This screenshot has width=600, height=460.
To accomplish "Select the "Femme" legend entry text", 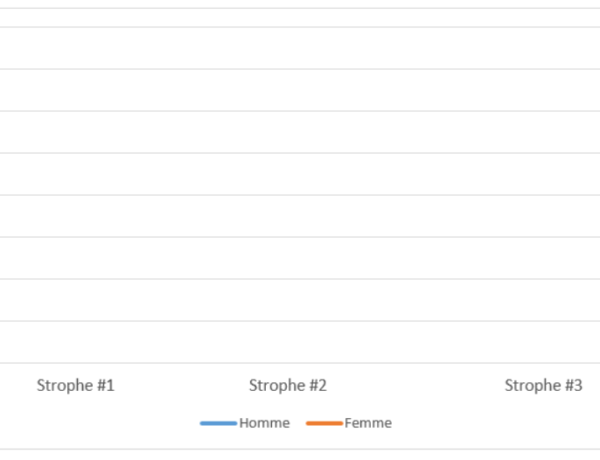I will tap(368, 423).
